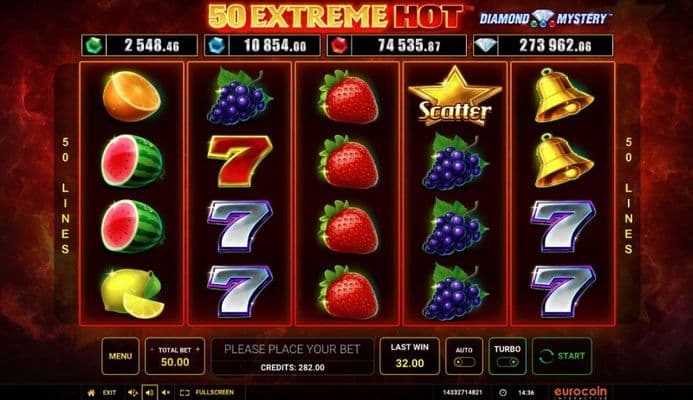This screenshot has height=400, width=693.
Task: Mute sound with the low volume icon
Action: (x=166, y=392)
